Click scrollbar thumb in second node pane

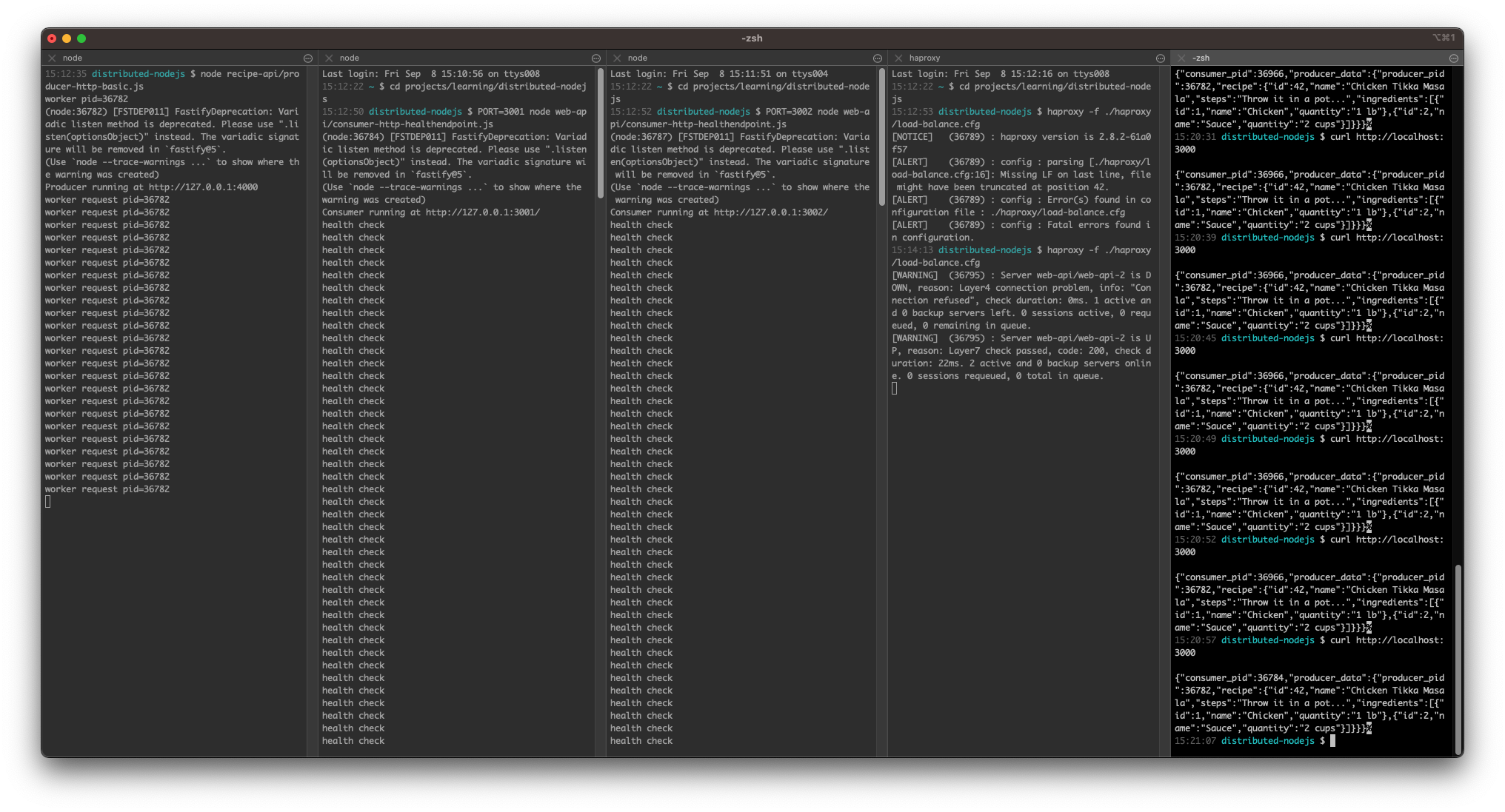pos(601,133)
